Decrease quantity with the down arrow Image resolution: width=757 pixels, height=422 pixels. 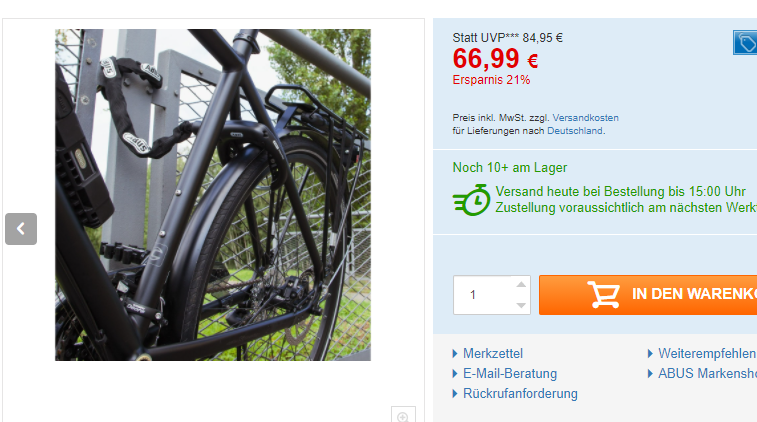point(521,305)
